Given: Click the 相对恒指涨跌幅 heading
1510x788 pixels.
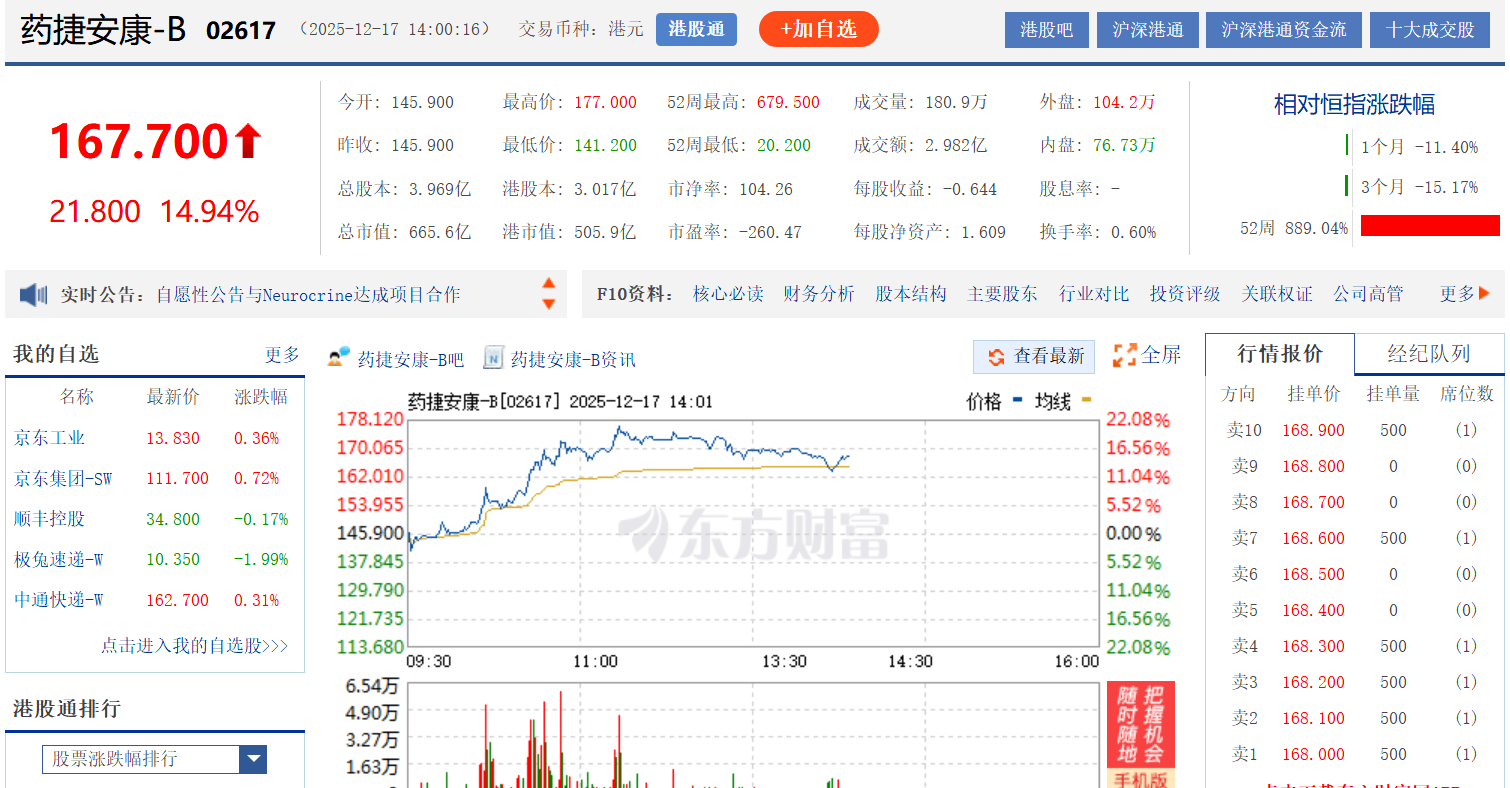Looking at the screenshot, I should [1354, 104].
